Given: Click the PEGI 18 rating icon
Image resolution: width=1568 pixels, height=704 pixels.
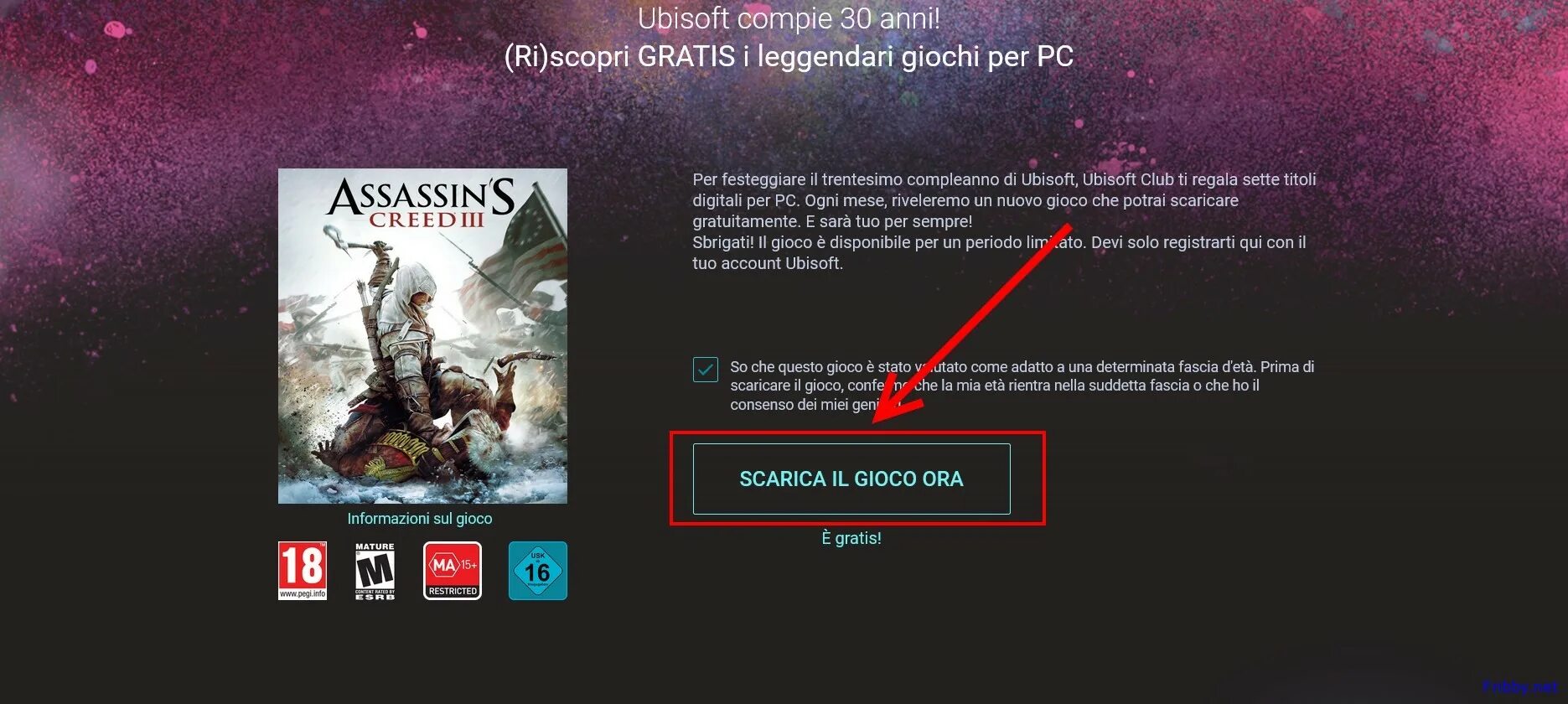Looking at the screenshot, I should [303, 571].
